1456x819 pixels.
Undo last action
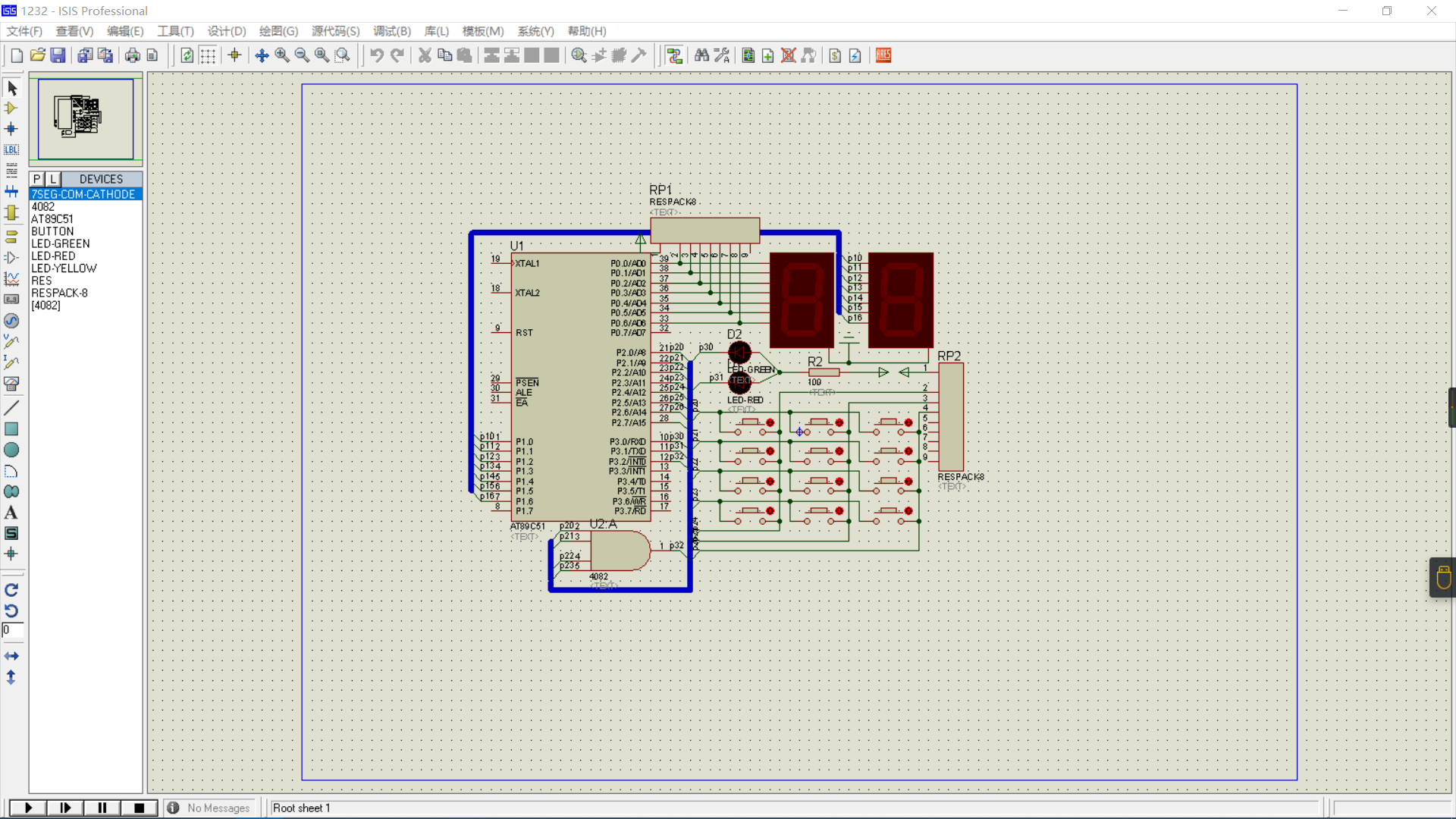377,55
